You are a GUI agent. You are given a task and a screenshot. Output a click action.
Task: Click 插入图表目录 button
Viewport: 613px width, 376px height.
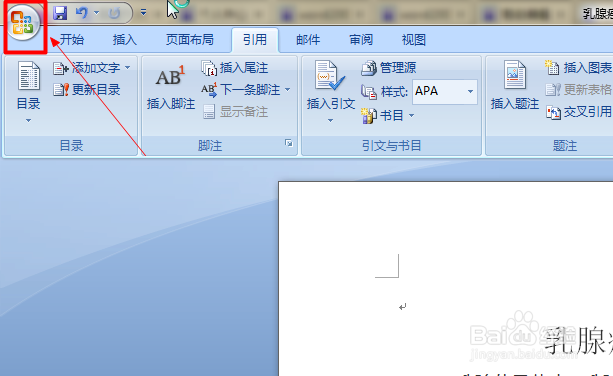[578, 68]
